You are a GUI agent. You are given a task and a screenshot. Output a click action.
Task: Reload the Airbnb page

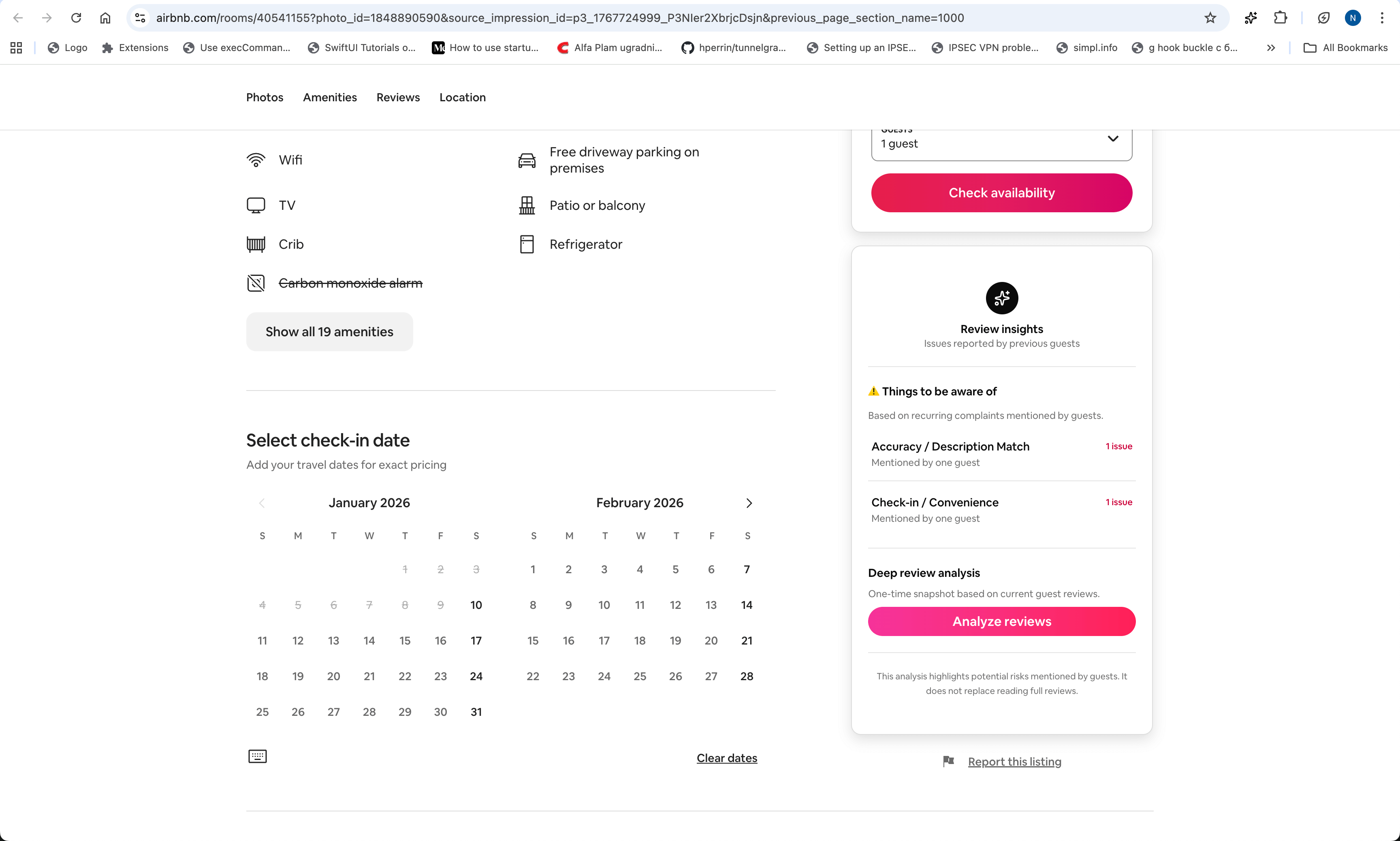(x=76, y=18)
